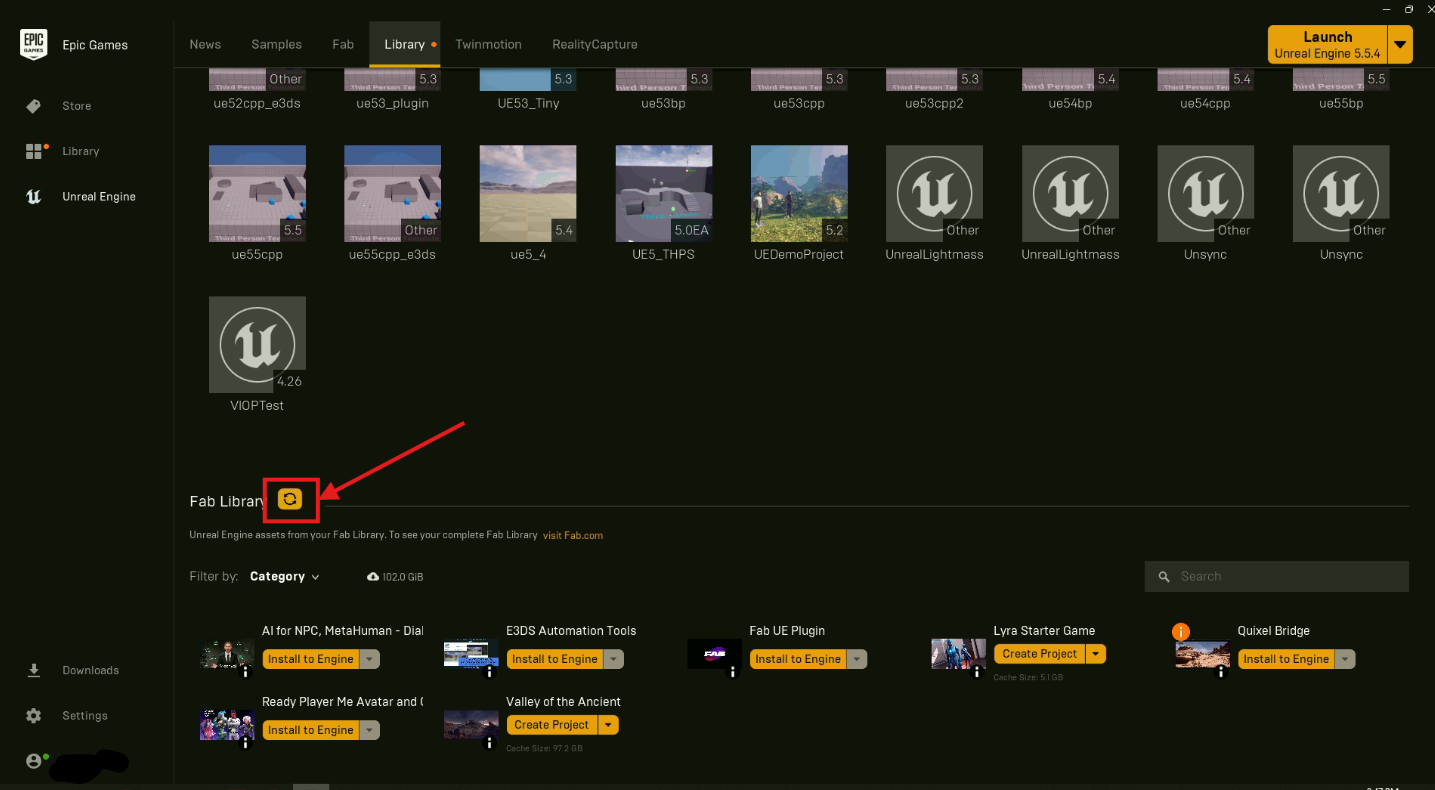Install E3DS Automation Tools to Engine

(x=554, y=659)
